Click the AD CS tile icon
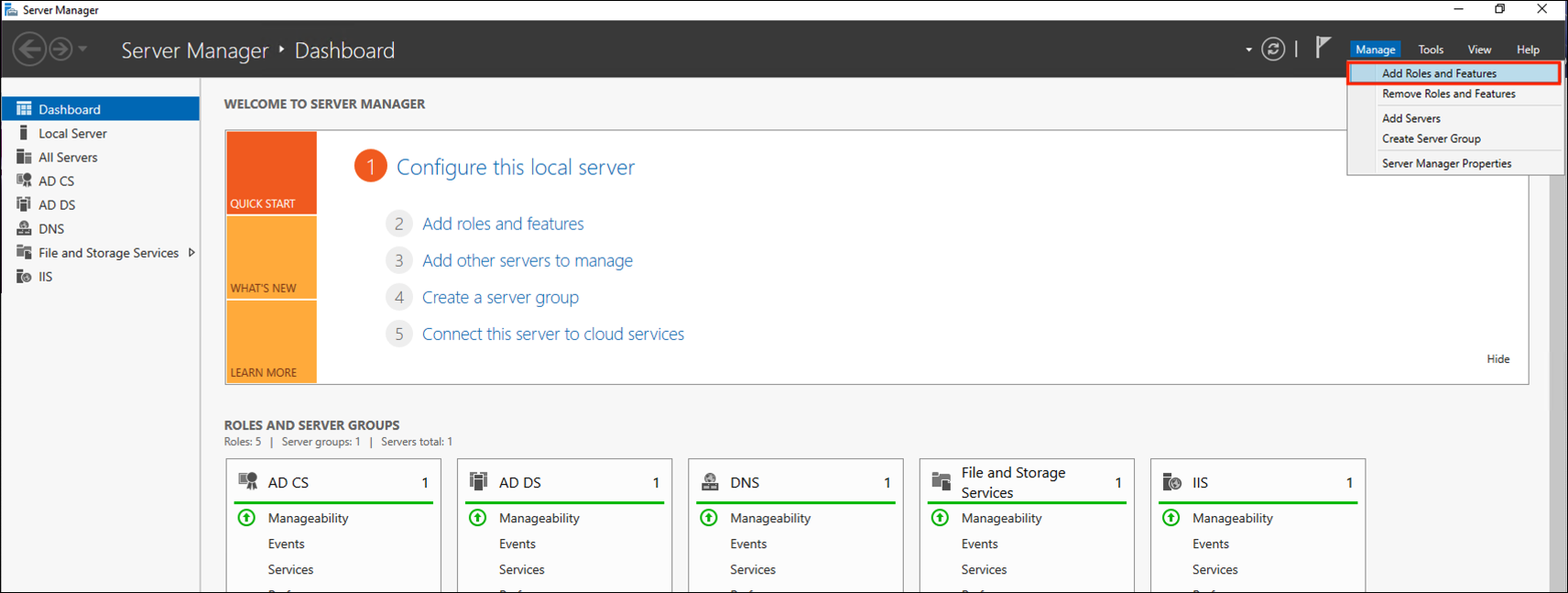This screenshot has width=1568, height=593. [x=247, y=482]
